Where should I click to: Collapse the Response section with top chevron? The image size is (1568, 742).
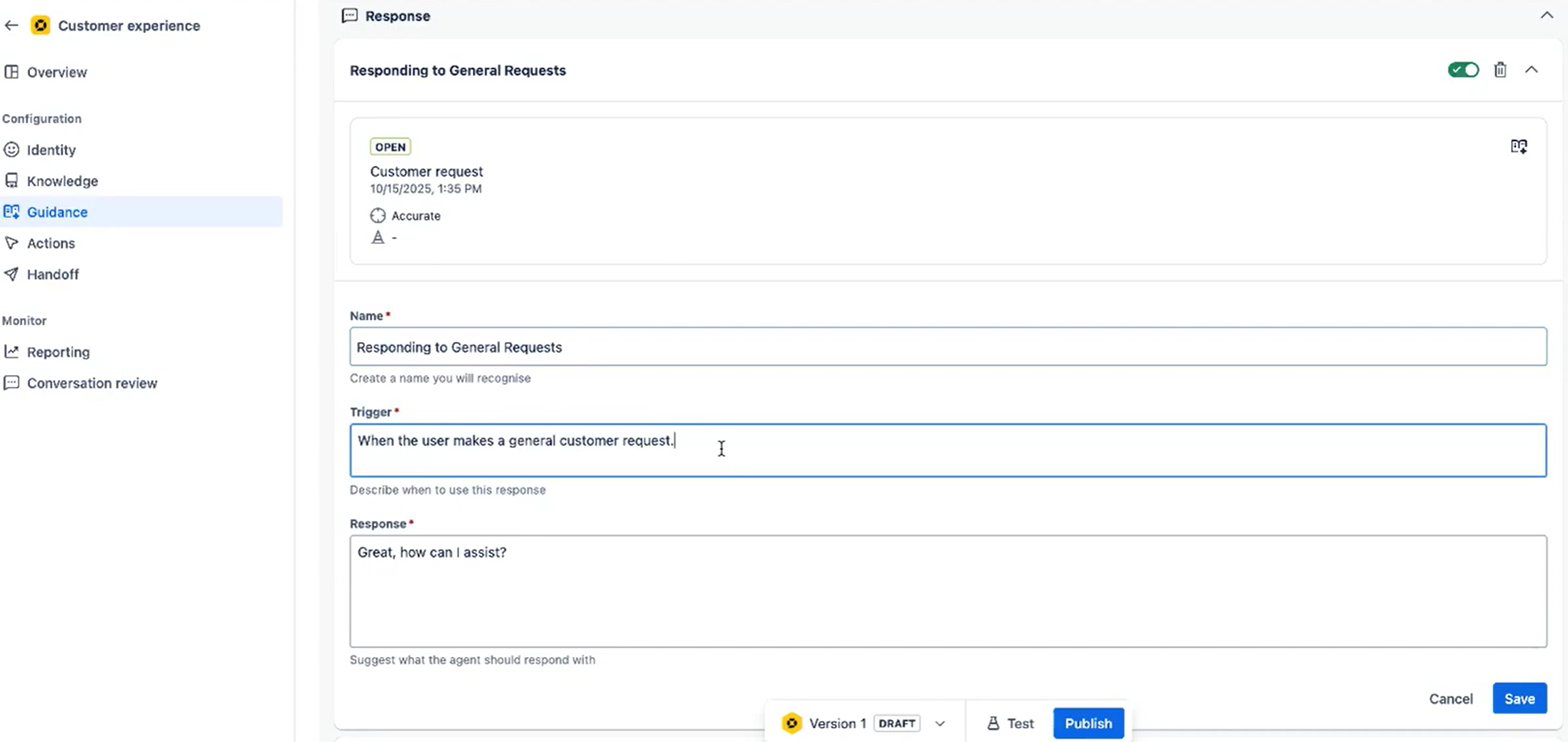point(1546,15)
